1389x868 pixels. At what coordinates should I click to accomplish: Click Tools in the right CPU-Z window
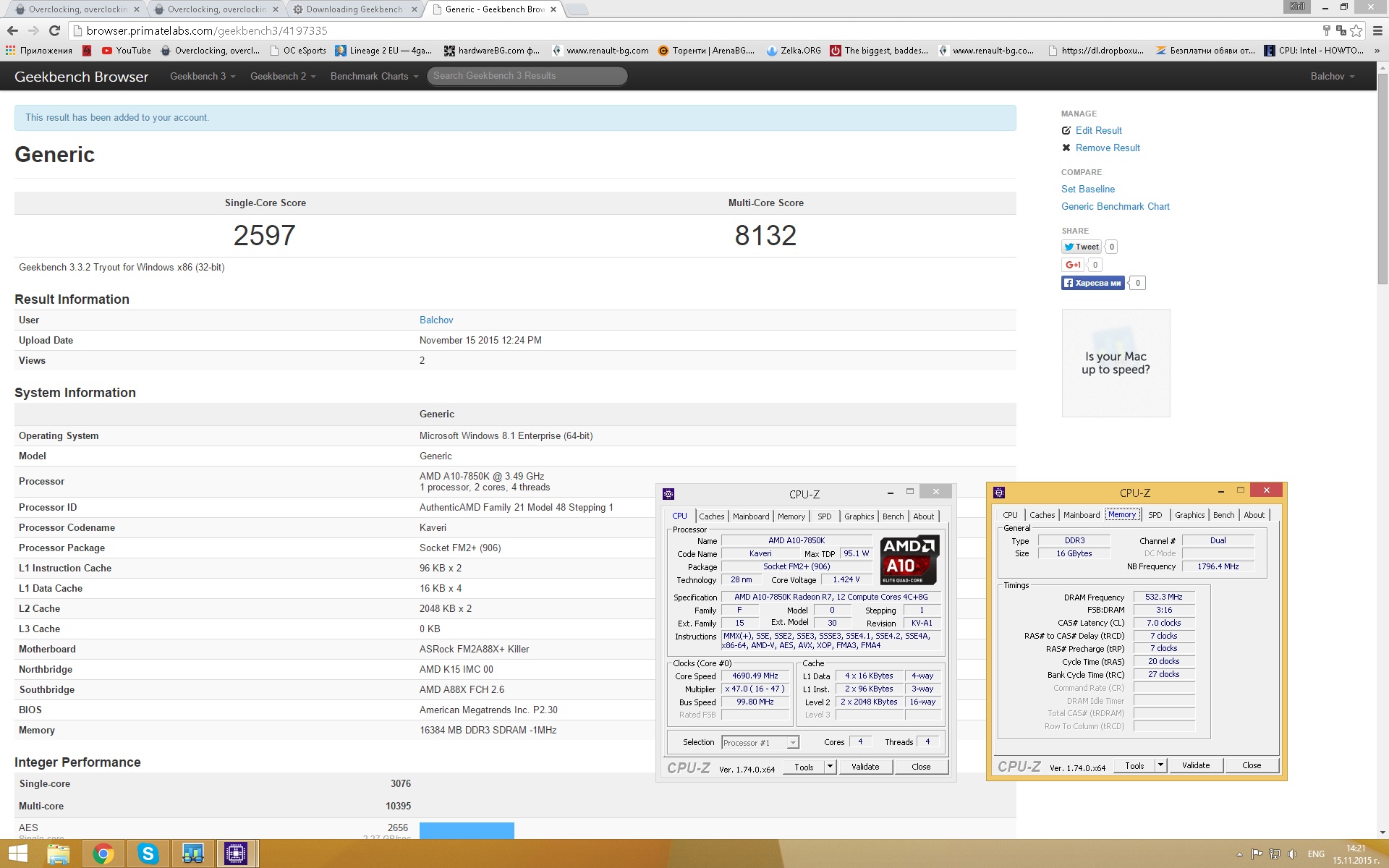click(1134, 765)
